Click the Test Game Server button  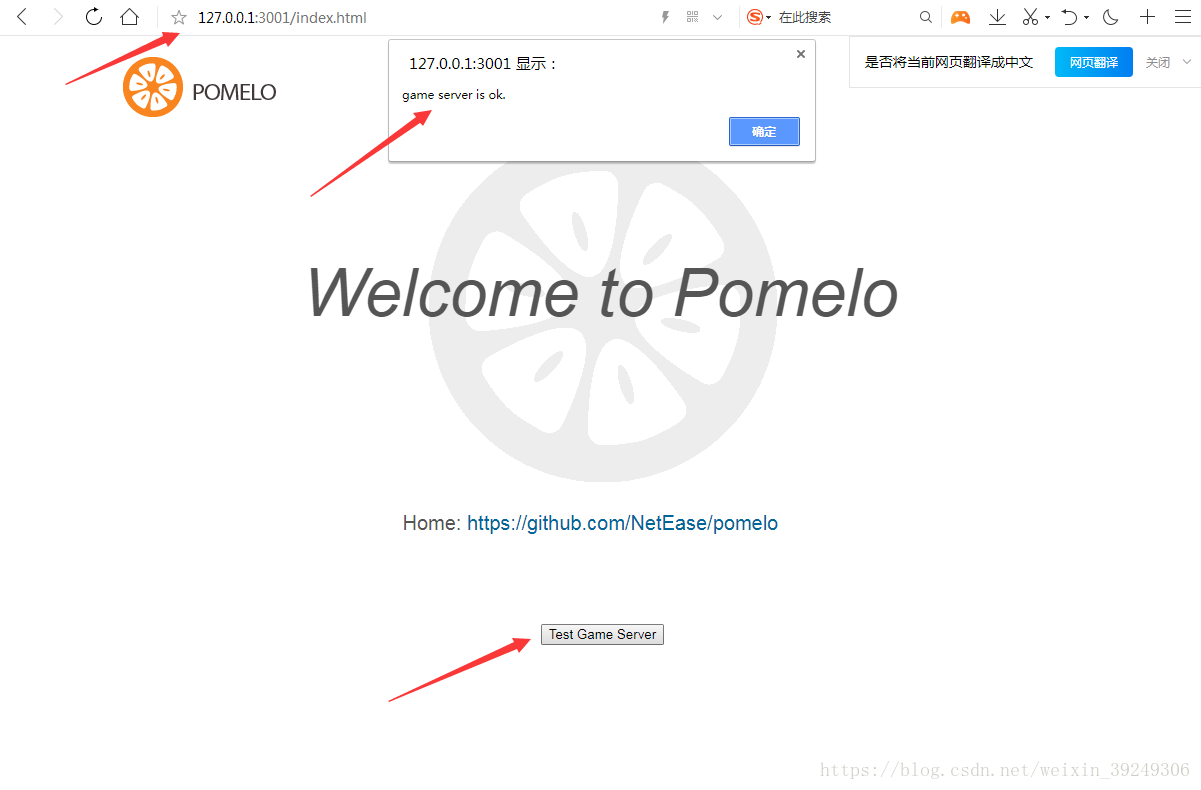tap(602, 634)
